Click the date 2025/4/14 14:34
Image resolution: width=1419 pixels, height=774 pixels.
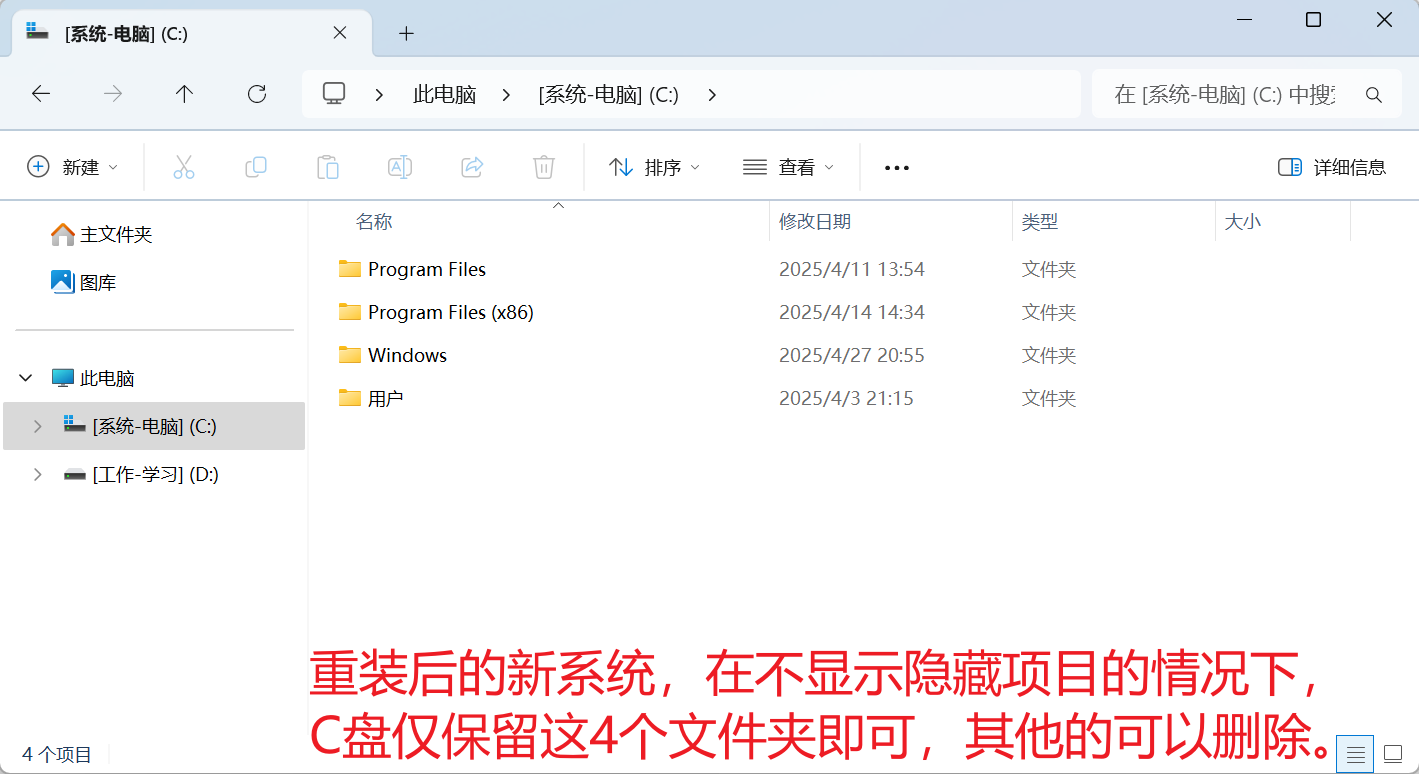(x=852, y=312)
